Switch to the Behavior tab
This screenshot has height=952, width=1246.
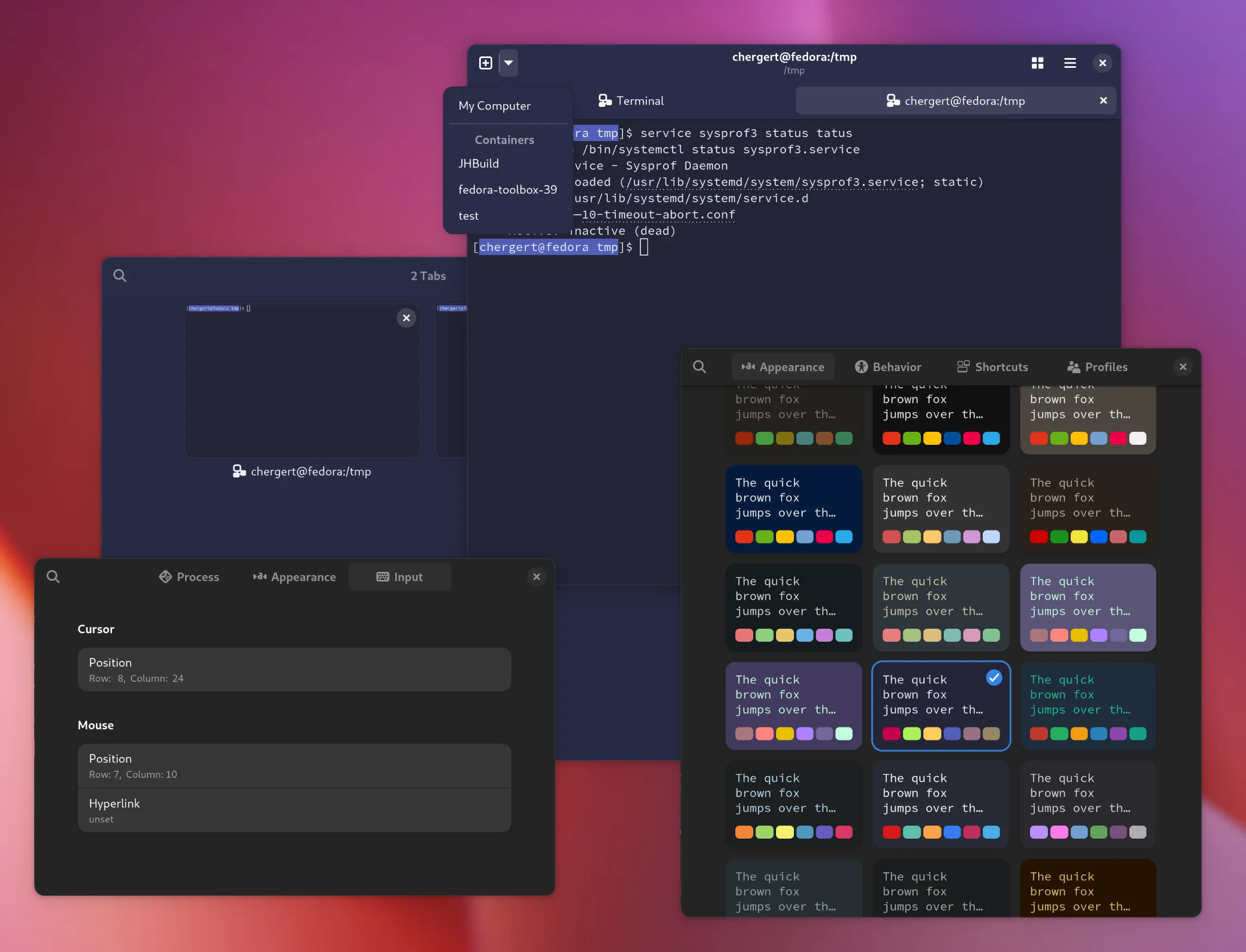pos(888,367)
